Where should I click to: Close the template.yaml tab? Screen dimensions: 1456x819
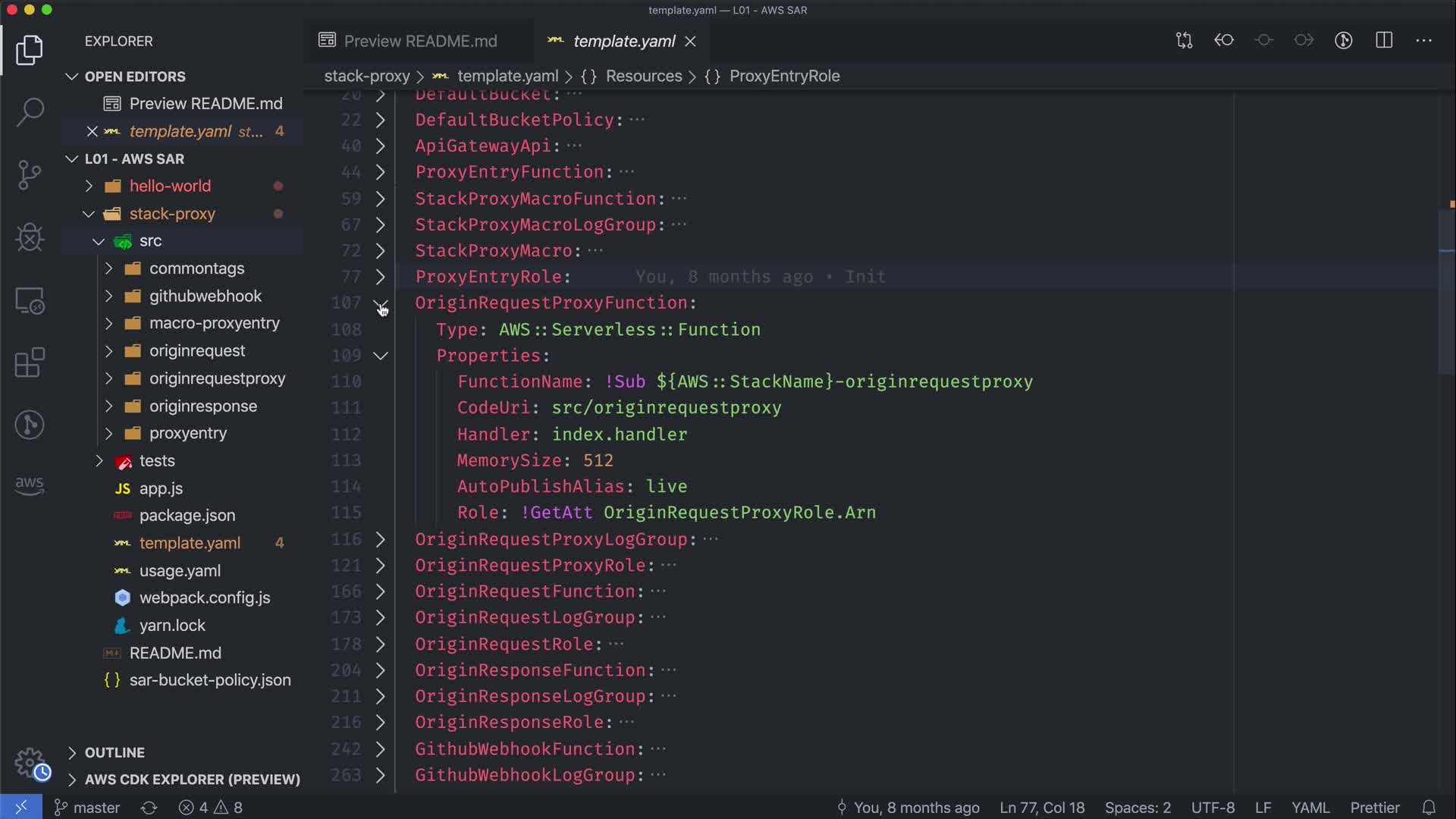[x=690, y=41]
